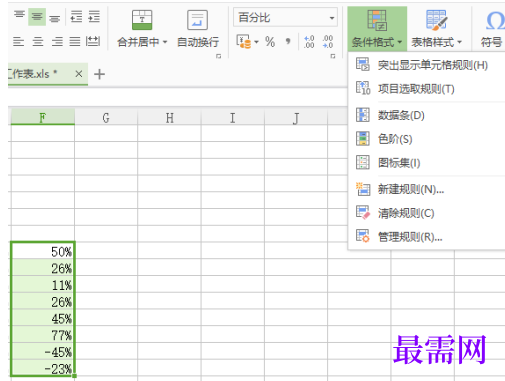Click the cell containing 45%
This screenshot has width=505, height=381.
click(x=43, y=318)
